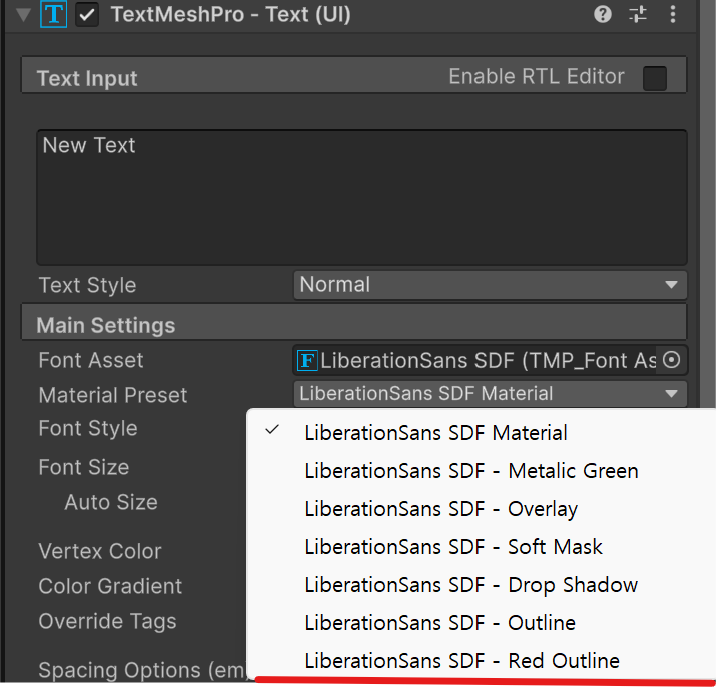Image resolution: width=716 pixels, height=687 pixels.
Task: Click the Vertex Color label
Action: (100, 551)
